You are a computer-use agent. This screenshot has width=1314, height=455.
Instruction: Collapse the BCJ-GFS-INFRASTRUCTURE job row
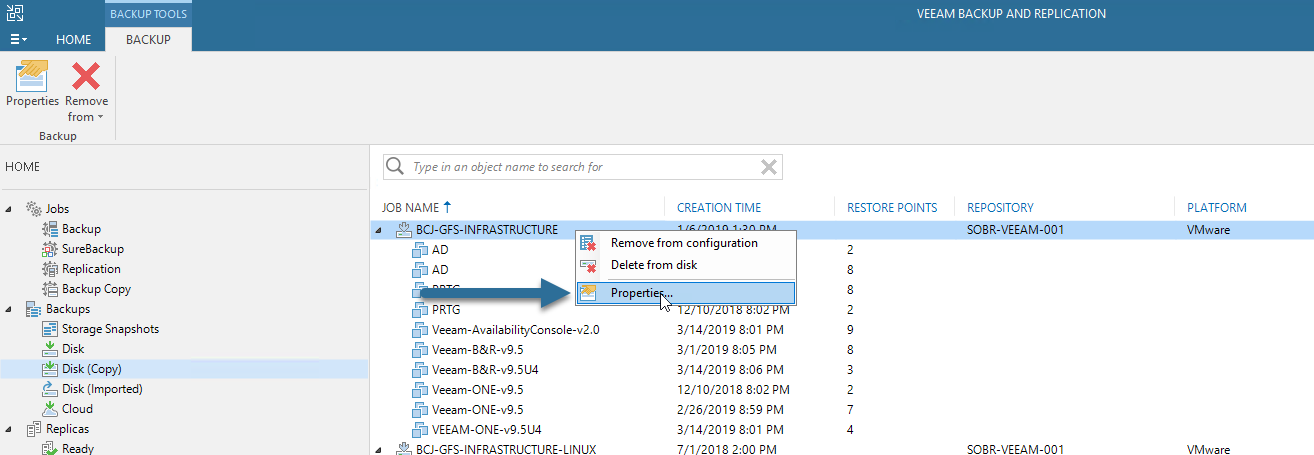coord(378,230)
